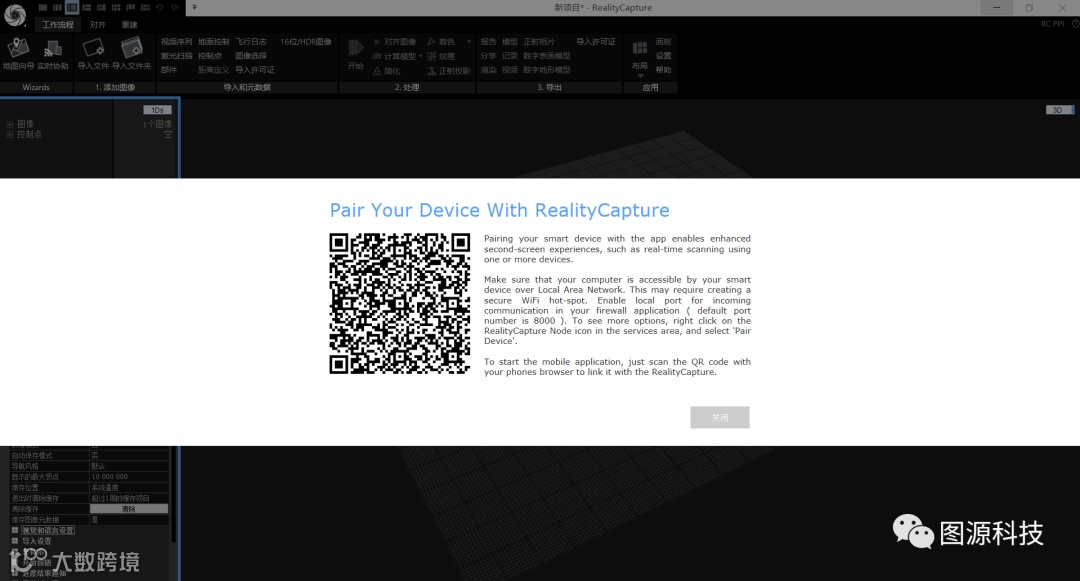This screenshot has height=581, width=1080.
Task: Click the 导航风格 value 默认
Action: 129,466
